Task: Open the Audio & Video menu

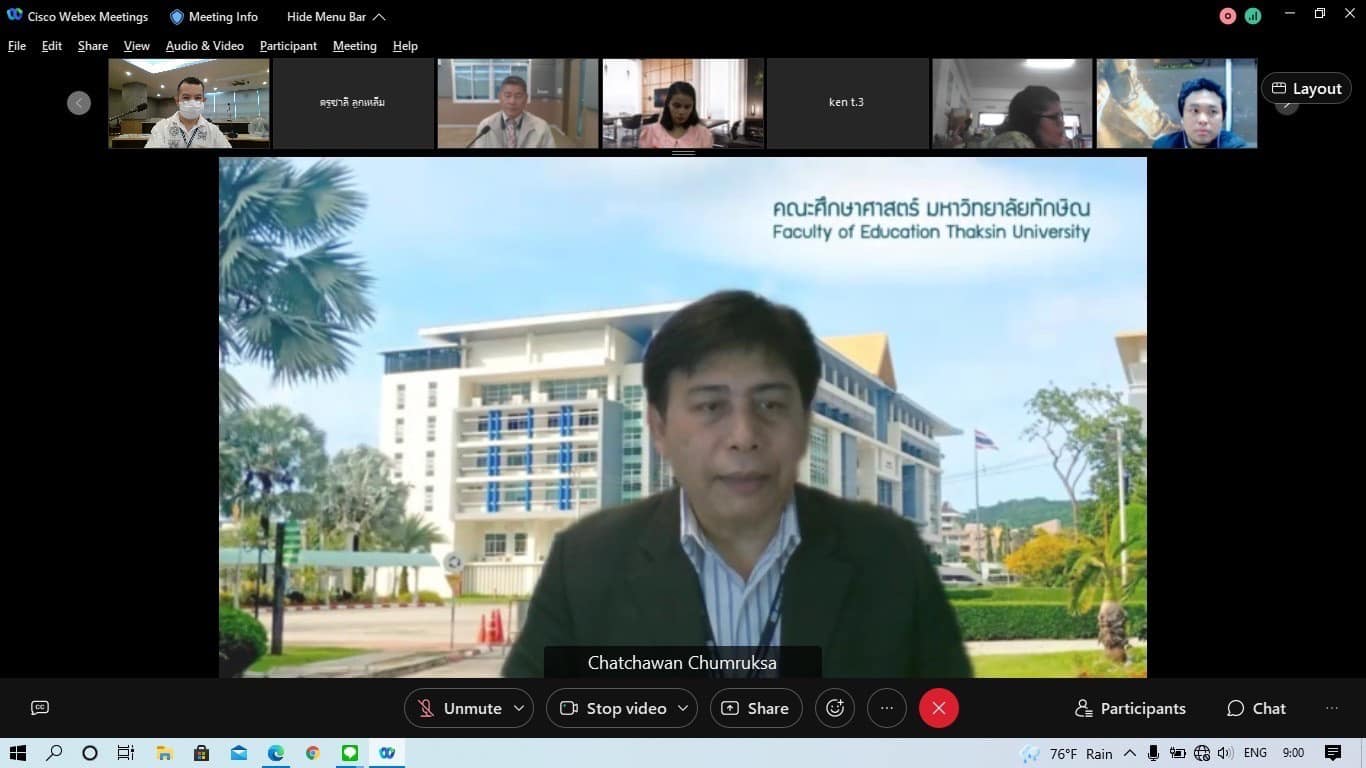Action: coord(205,46)
